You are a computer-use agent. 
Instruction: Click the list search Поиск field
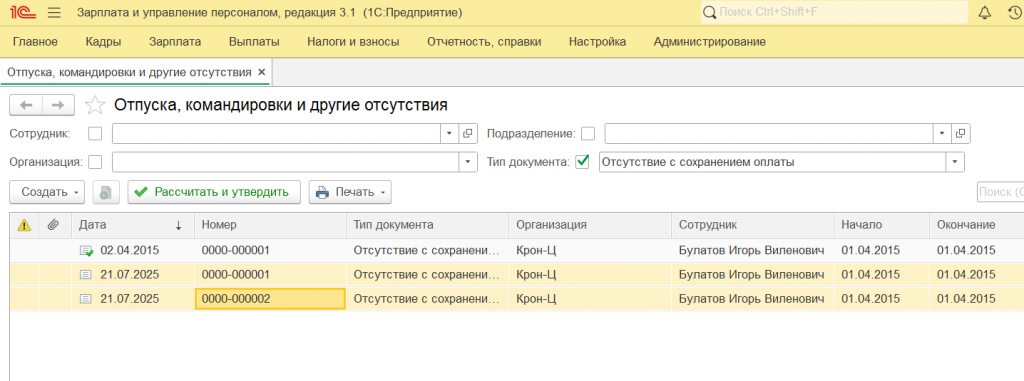coord(1000,192)
